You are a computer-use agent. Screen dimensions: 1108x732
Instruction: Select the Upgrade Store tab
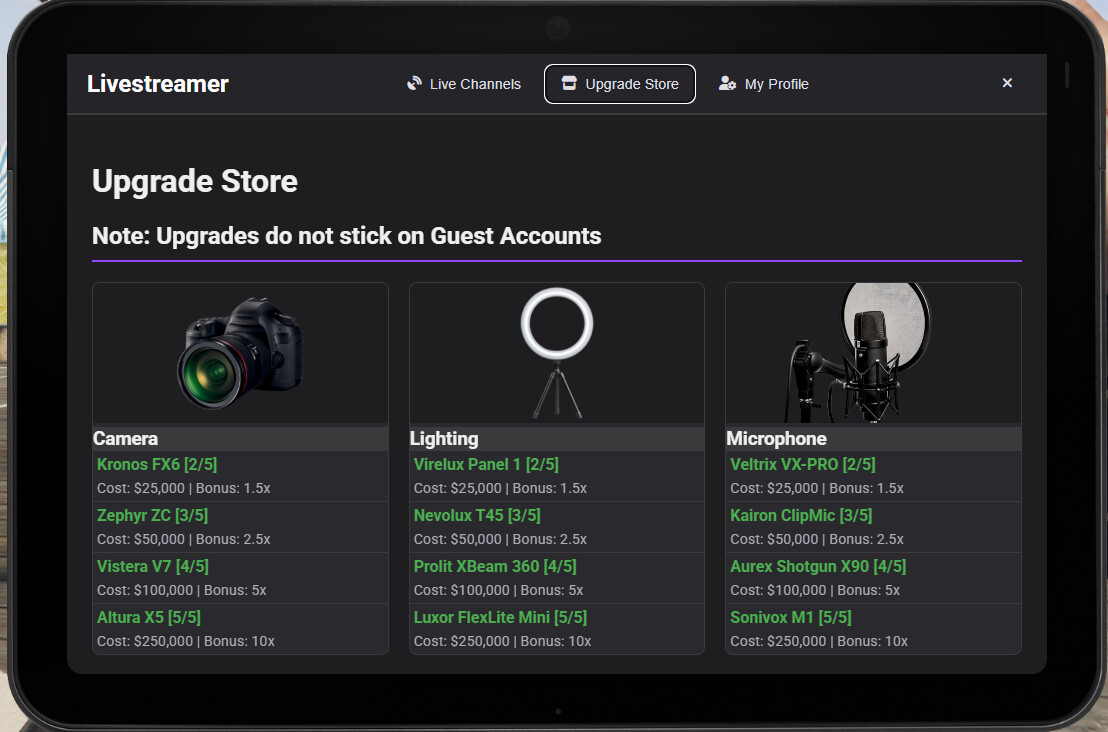[x=620, y=84]
